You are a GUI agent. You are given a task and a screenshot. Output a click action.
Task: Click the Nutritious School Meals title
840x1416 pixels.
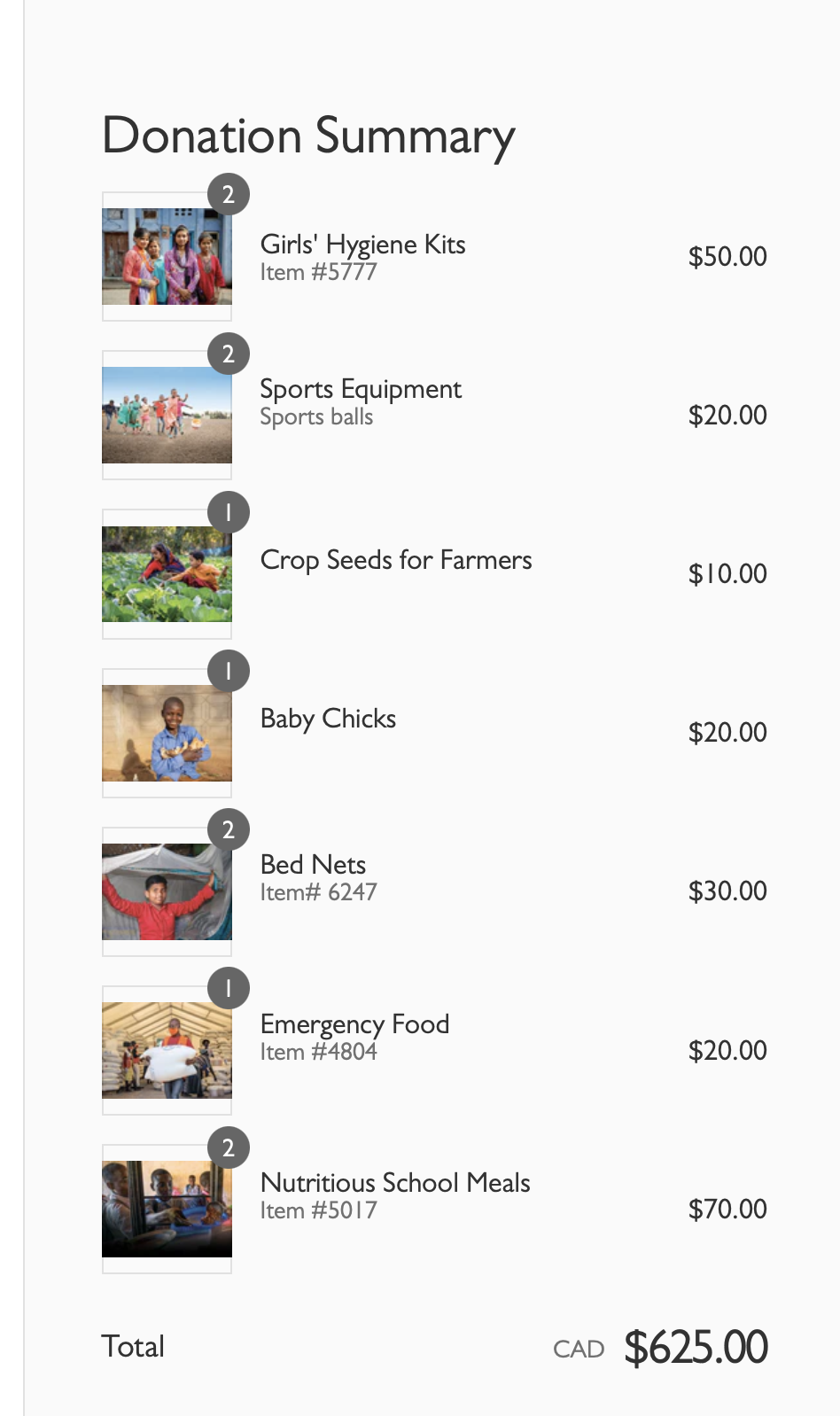(x=395, y=1183)
